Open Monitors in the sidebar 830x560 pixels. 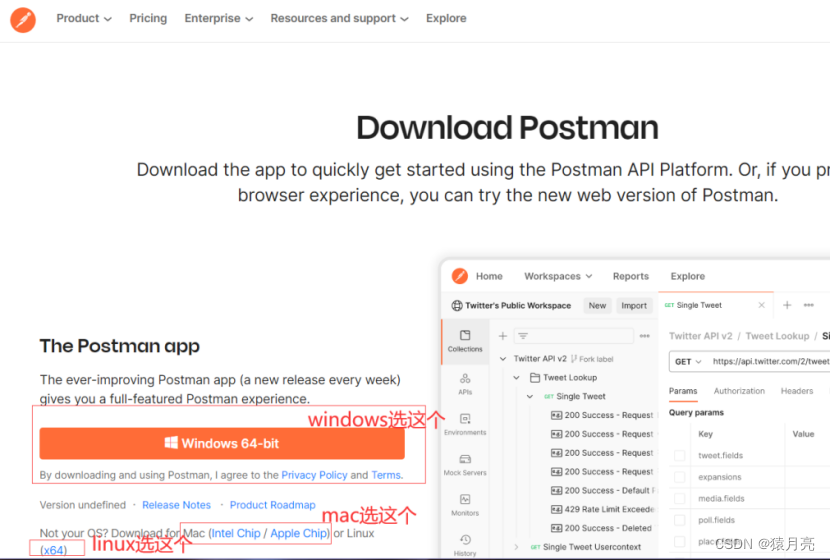coord(465,505)
